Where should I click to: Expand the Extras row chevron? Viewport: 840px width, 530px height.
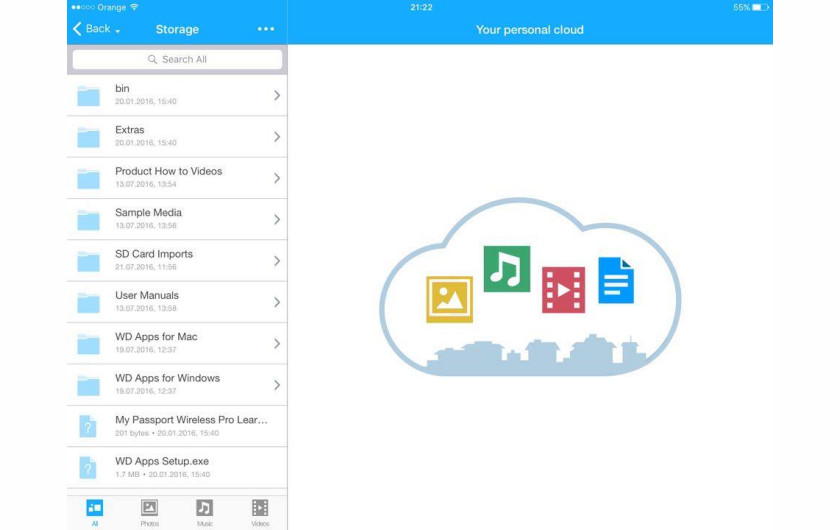pyautogui.click(x=277, y=137)
